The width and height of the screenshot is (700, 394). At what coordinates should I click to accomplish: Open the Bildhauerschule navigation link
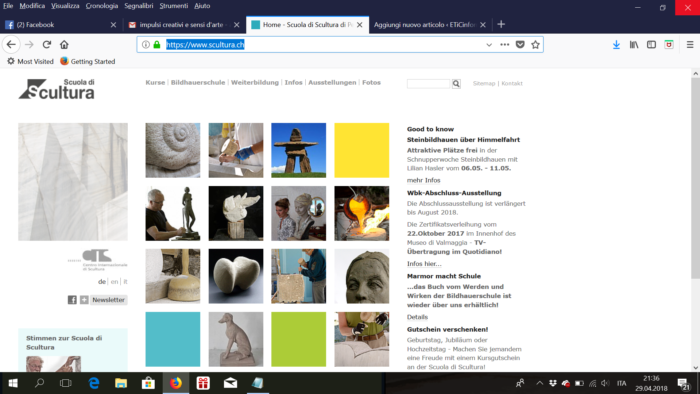[198, 83]
